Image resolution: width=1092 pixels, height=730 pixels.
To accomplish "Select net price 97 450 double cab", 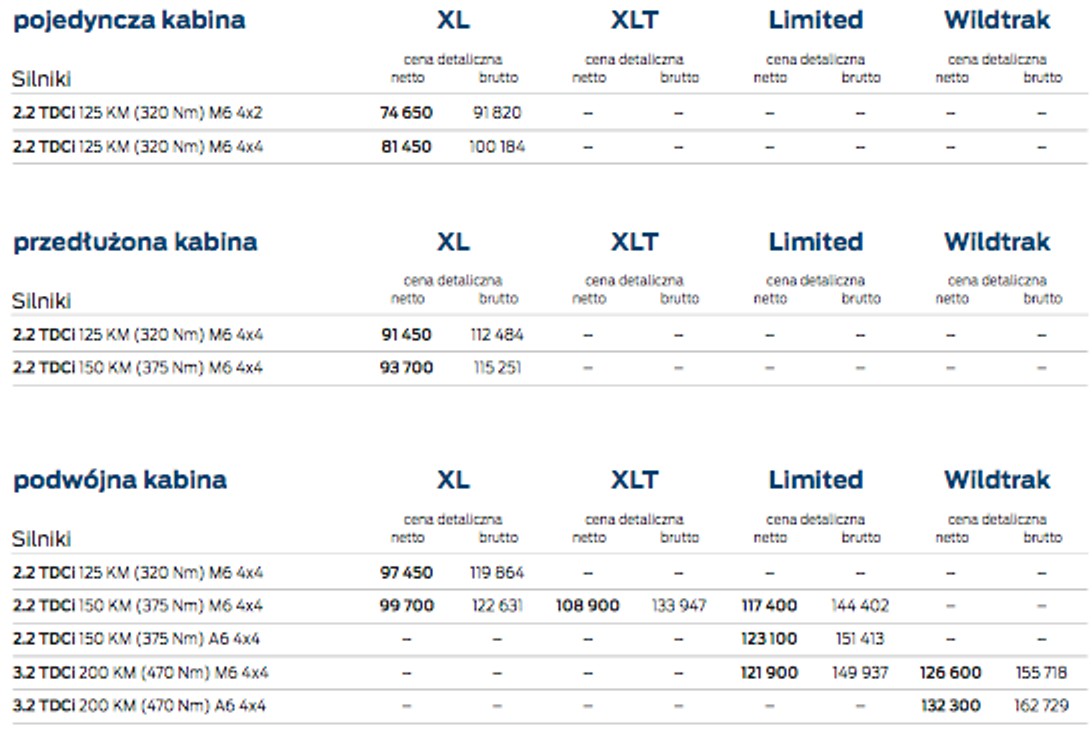I will click(406, 573).
